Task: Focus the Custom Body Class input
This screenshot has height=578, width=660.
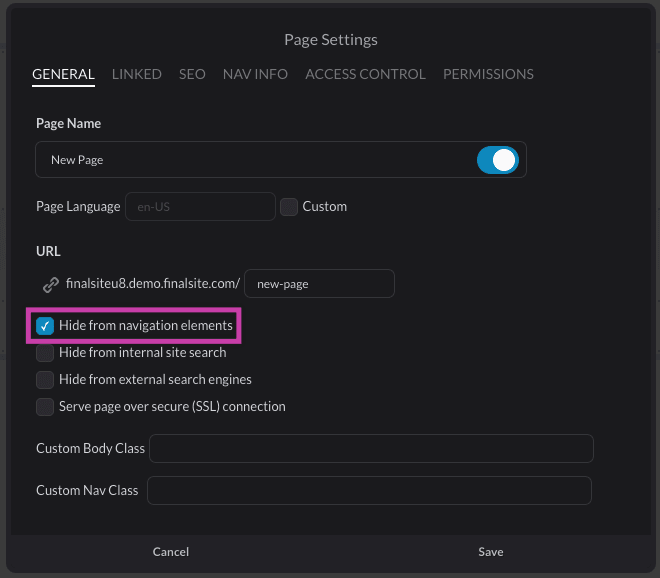Action: click(371, 448)
